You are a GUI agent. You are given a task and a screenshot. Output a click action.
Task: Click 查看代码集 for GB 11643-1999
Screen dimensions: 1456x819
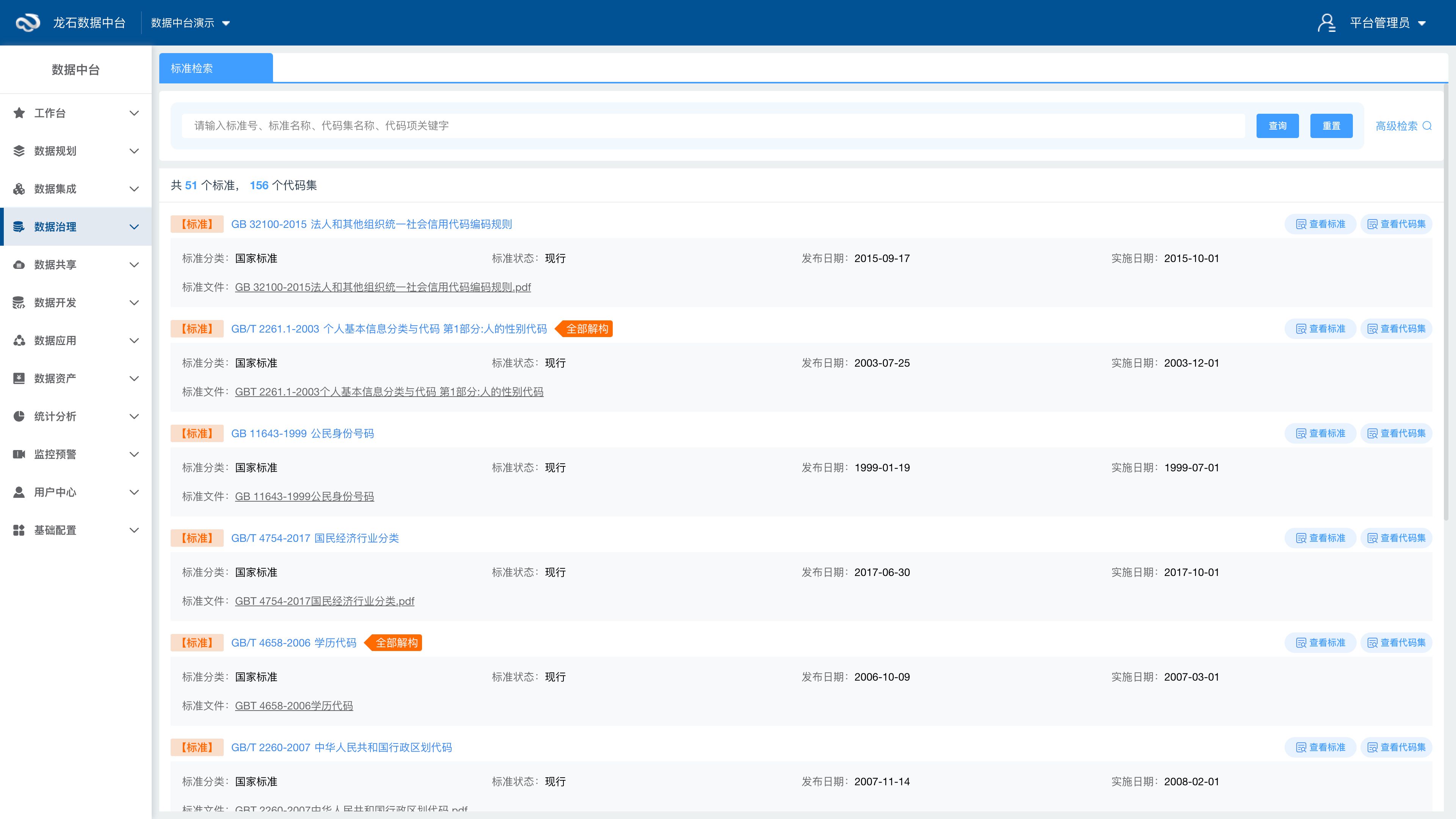[1396, 433]
